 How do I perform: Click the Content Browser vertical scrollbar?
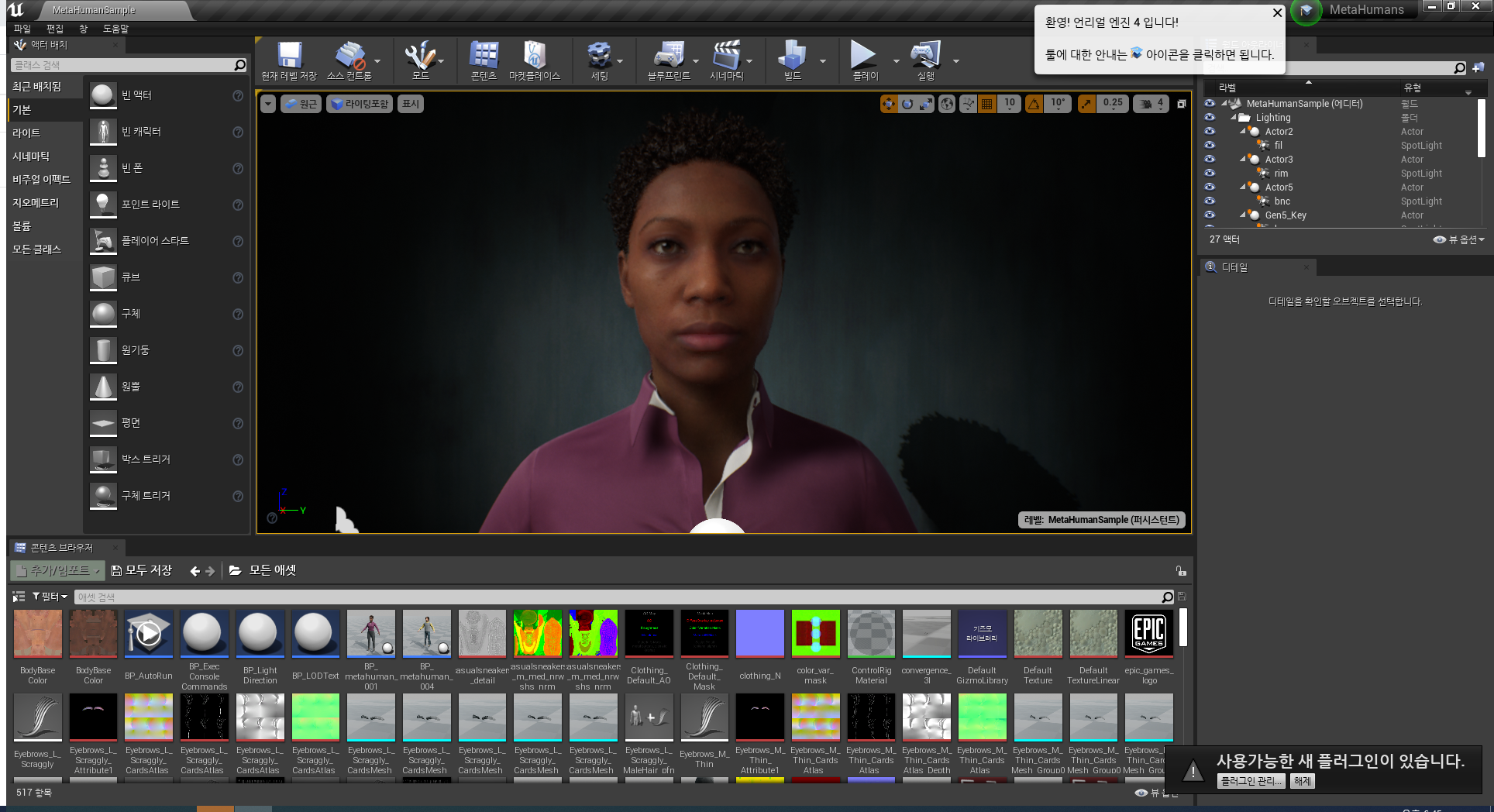click(x=1182, y=628)
